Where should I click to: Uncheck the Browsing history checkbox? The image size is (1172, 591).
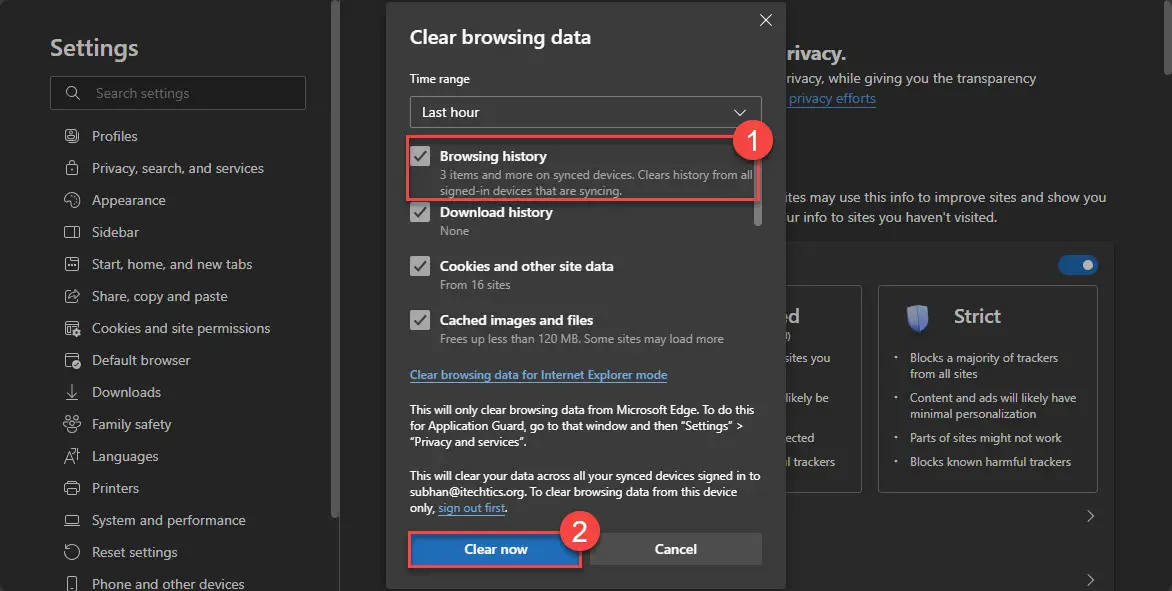click(x=421, y=156)
